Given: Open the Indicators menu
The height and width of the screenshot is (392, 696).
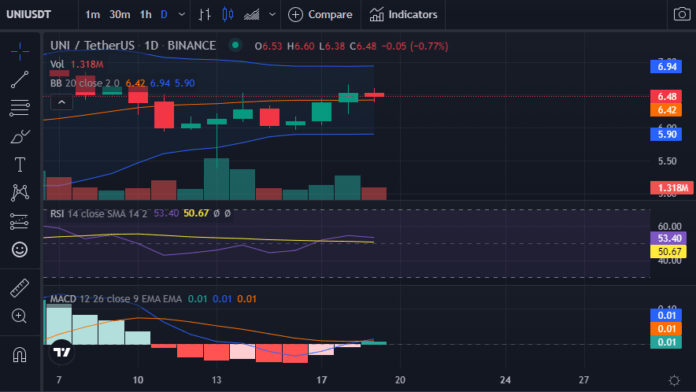Looking at the screenshot, I should (403, 15).
